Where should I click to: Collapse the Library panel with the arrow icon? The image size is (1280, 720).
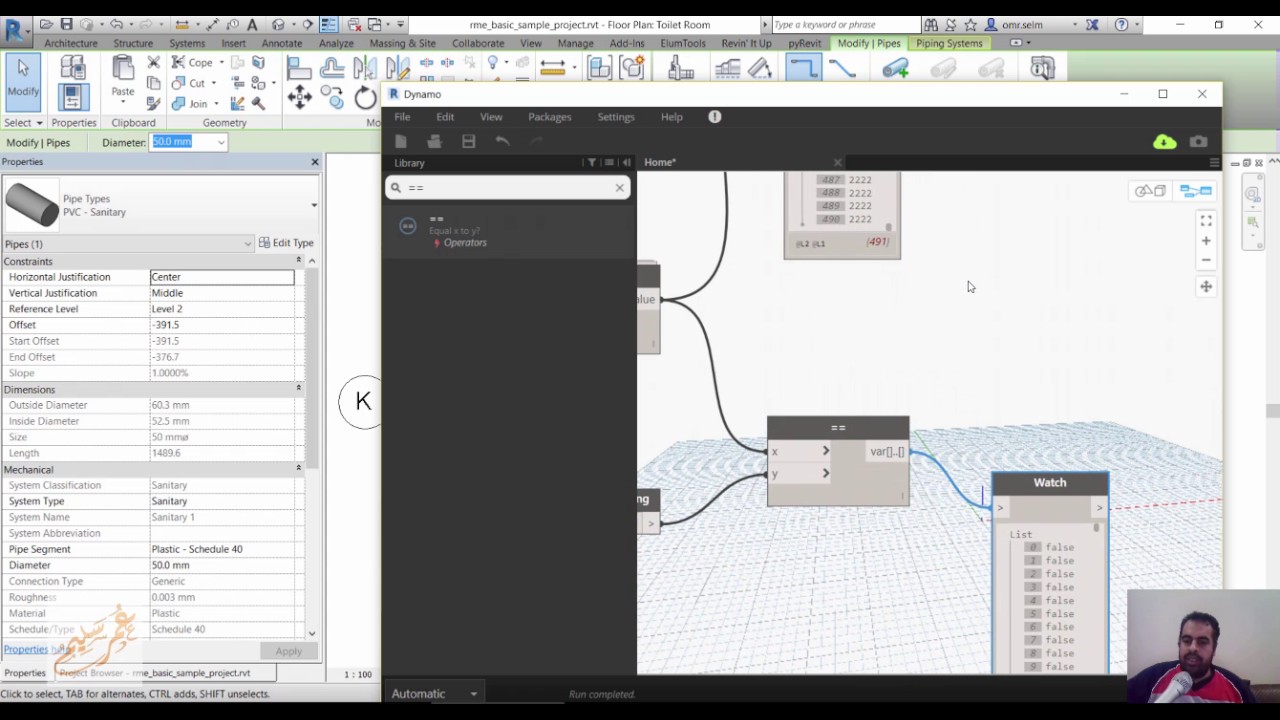point(626,163)
